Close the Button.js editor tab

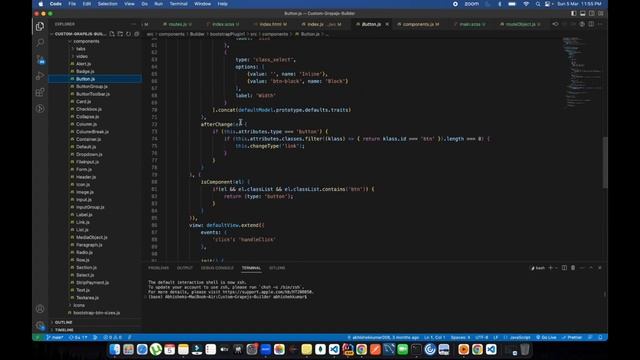point(387,24)
